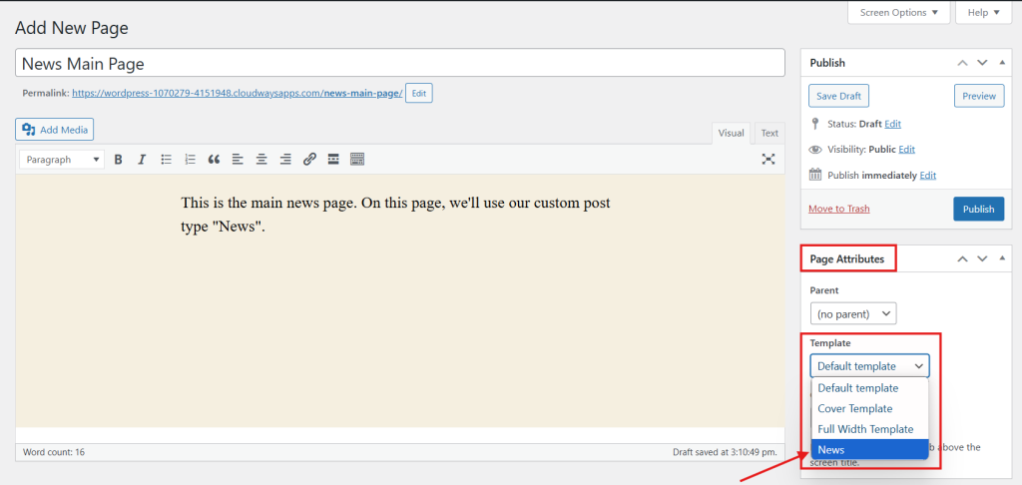
Task: Collapse the Publish panel with its toggle arrow
Action: click(x=1003, y=63)
